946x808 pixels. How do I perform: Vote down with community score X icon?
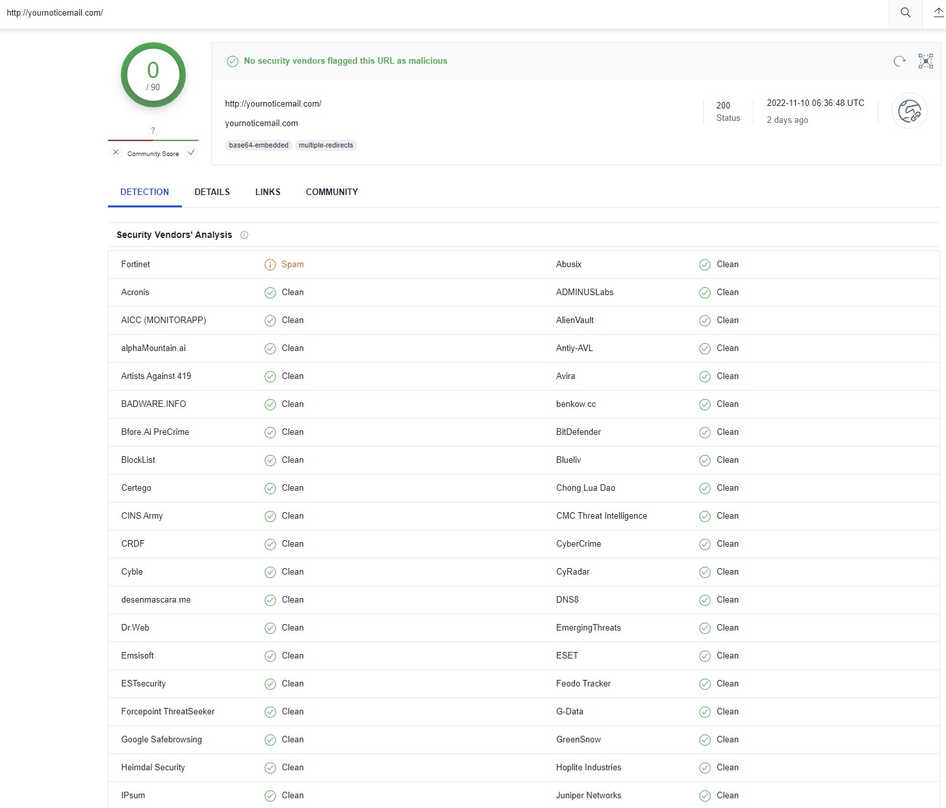[x=116, y=153]
